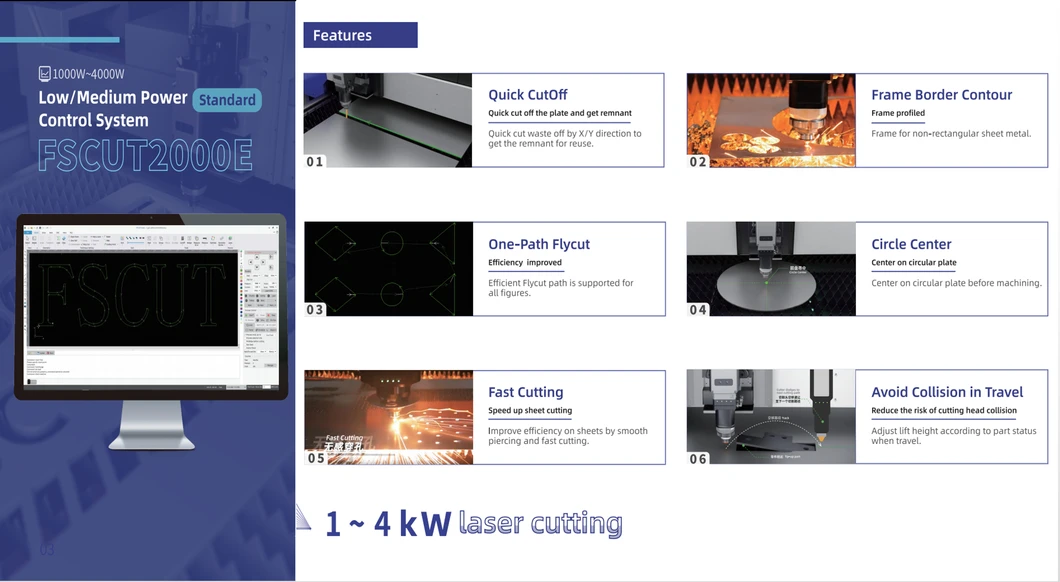This screenshot has width=1060, height=582.
Task: Click 'Frame for non-rectangular sheet metal.' description
Action: [x=951, y=134]
